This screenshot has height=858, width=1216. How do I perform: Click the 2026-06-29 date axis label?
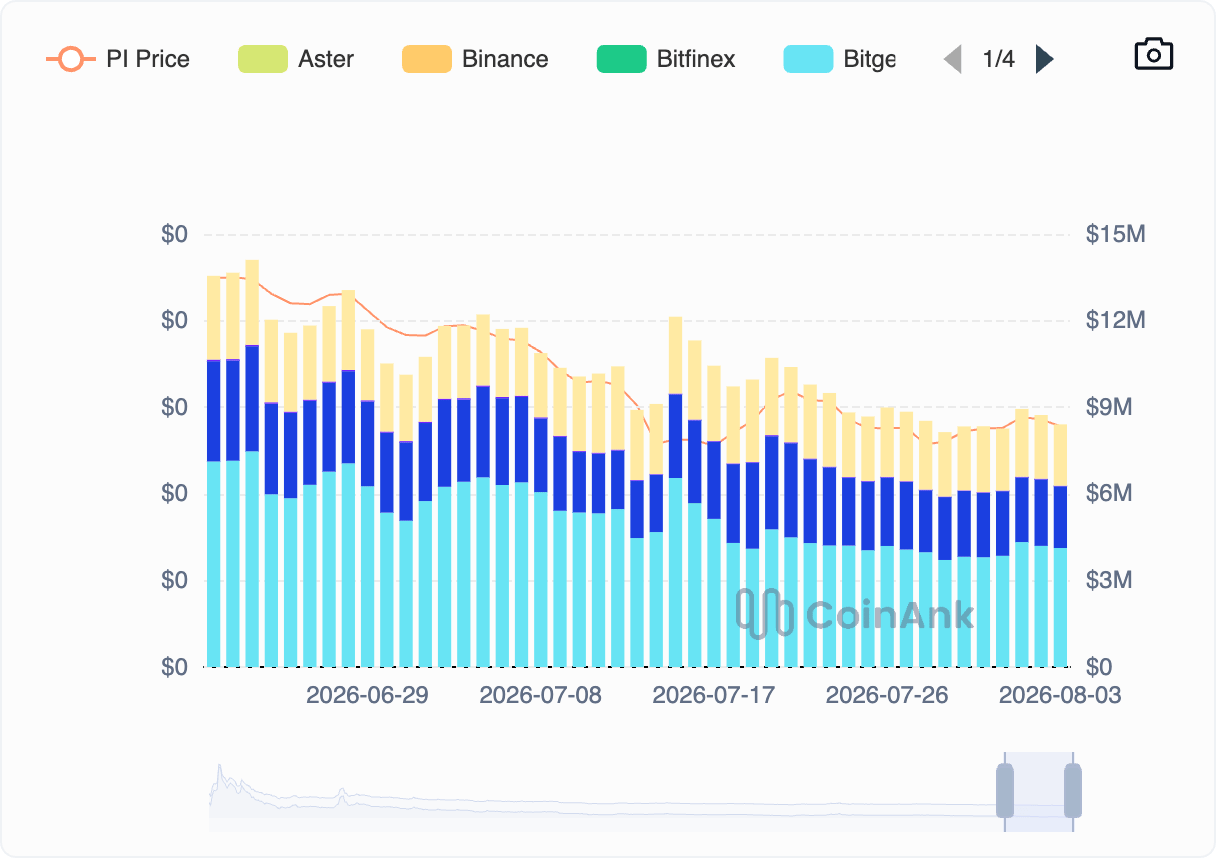click(x=367, y=695)
